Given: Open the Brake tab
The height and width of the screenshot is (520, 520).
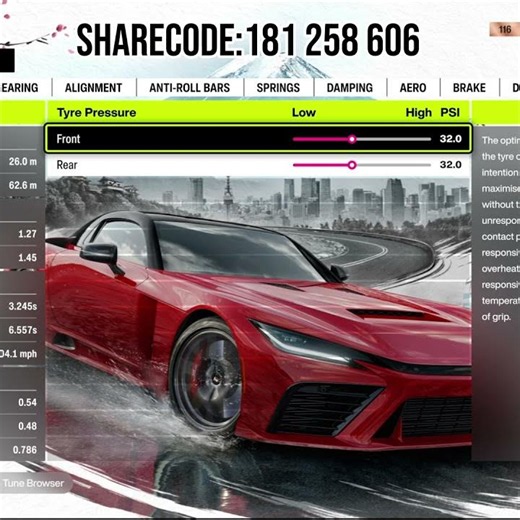Looking at the screenshot, I should [x=469, y=88].
